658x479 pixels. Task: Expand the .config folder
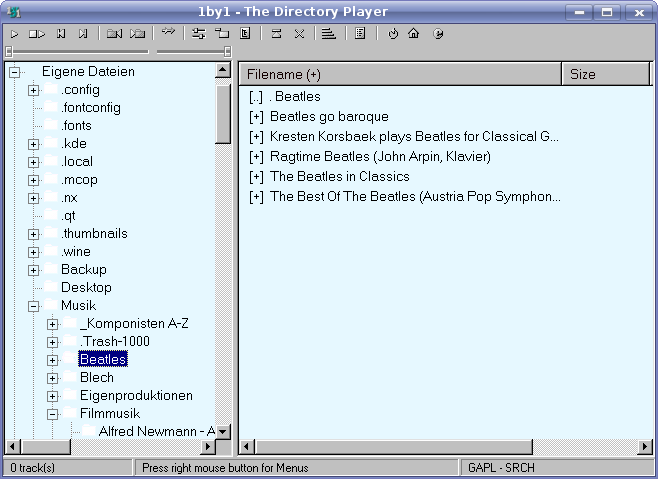(34, 91)
